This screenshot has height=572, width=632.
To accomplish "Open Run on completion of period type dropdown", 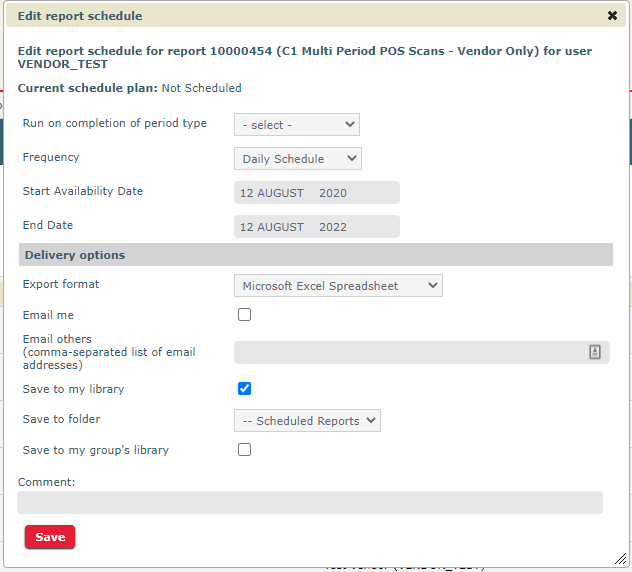I will pyautogui.click(x=297, y=125).
